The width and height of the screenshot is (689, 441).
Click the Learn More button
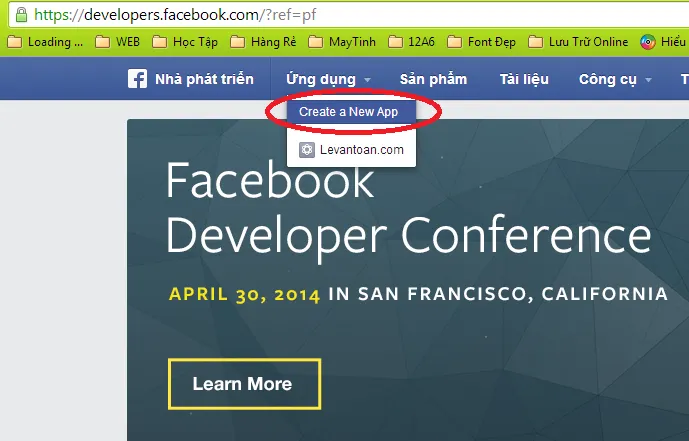point(244,384)
